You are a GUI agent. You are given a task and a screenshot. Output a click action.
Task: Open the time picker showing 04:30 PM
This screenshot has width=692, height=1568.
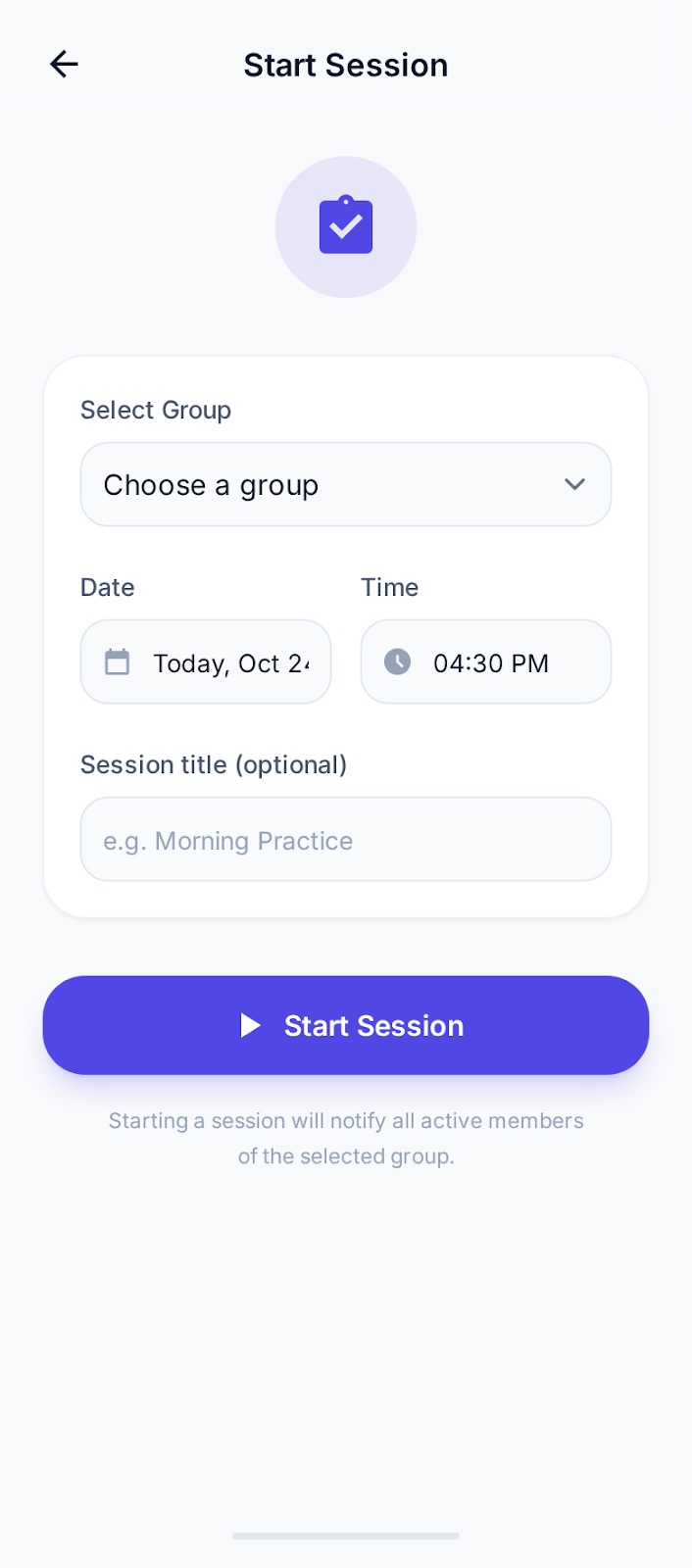[x=485, y=661]
